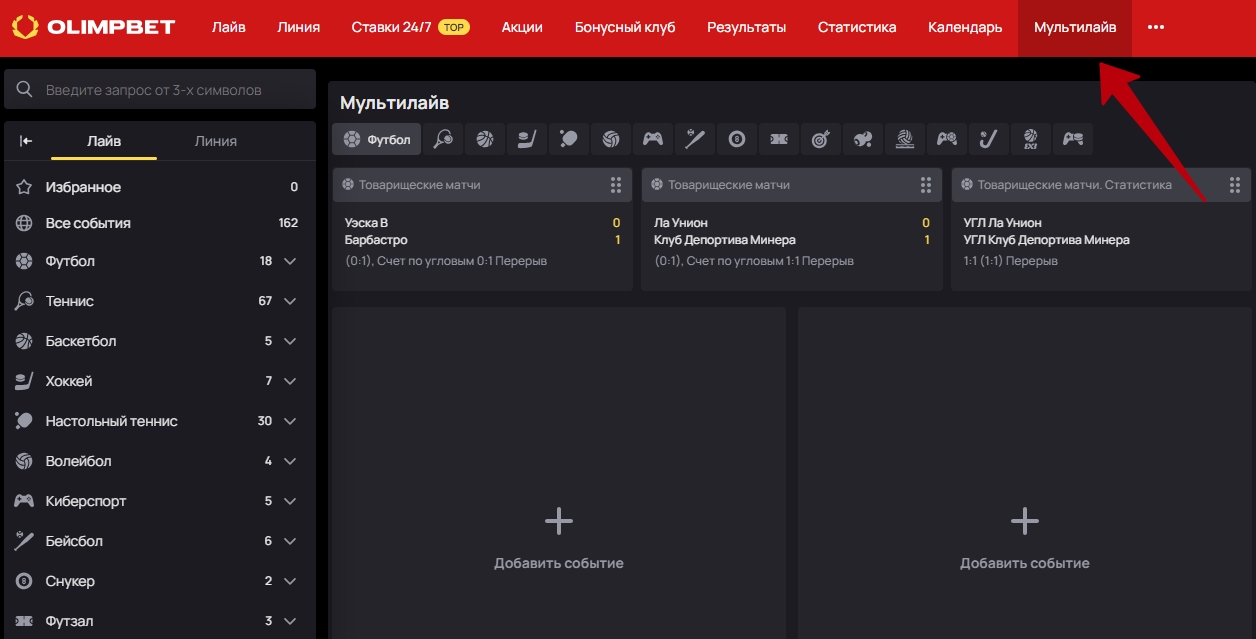
Task: Select the tennis racket icon filter
Action: pos(443,140)
